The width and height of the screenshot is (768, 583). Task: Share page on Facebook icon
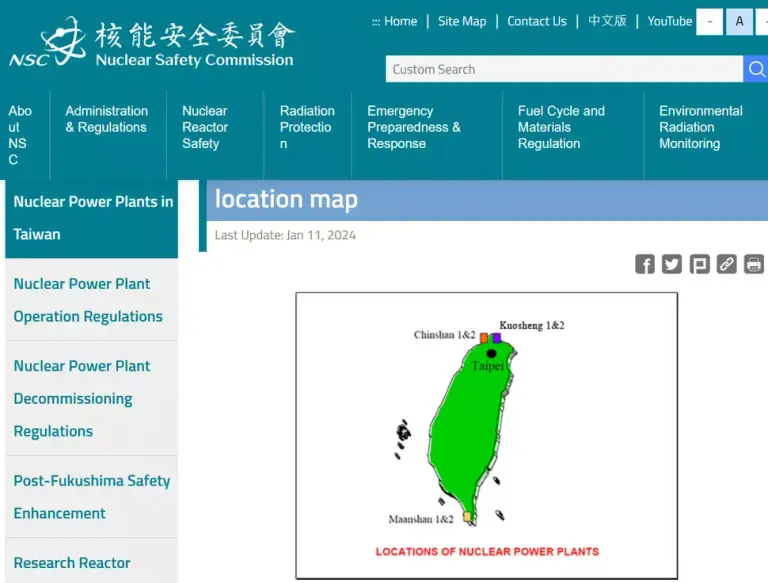coord(645,264)
